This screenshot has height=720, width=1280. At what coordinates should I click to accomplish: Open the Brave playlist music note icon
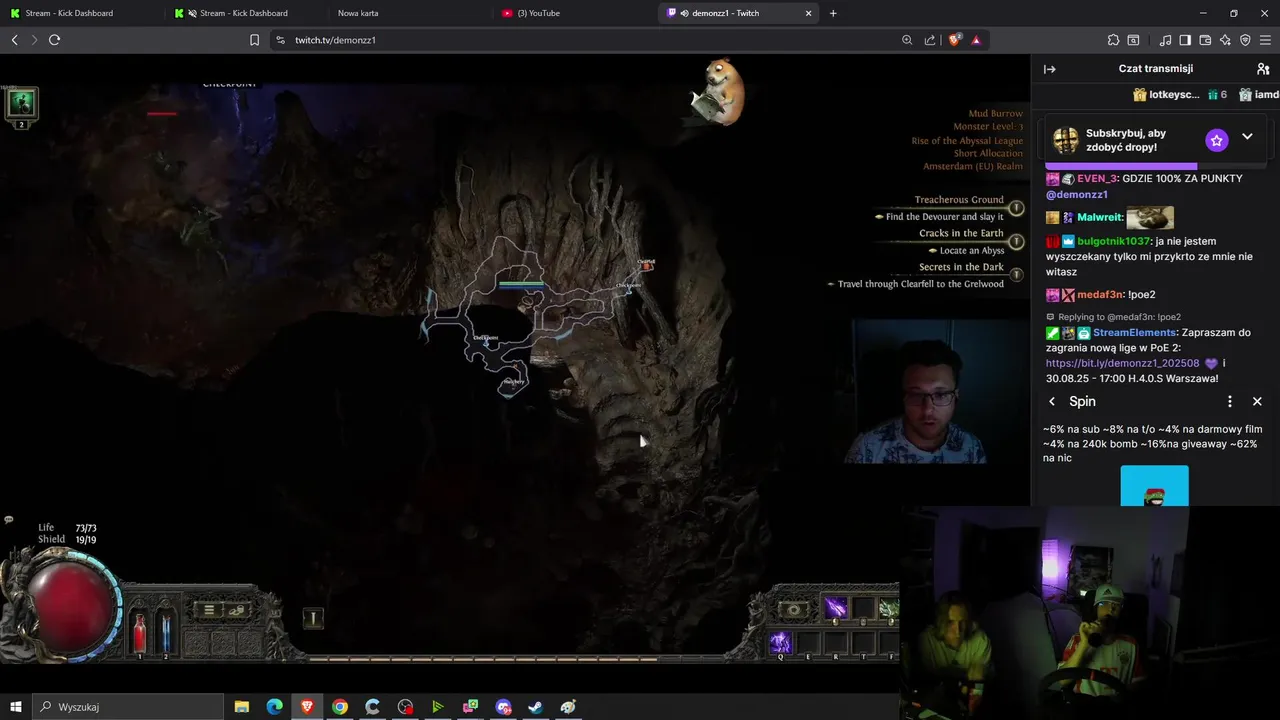[x=1165, y=40]
